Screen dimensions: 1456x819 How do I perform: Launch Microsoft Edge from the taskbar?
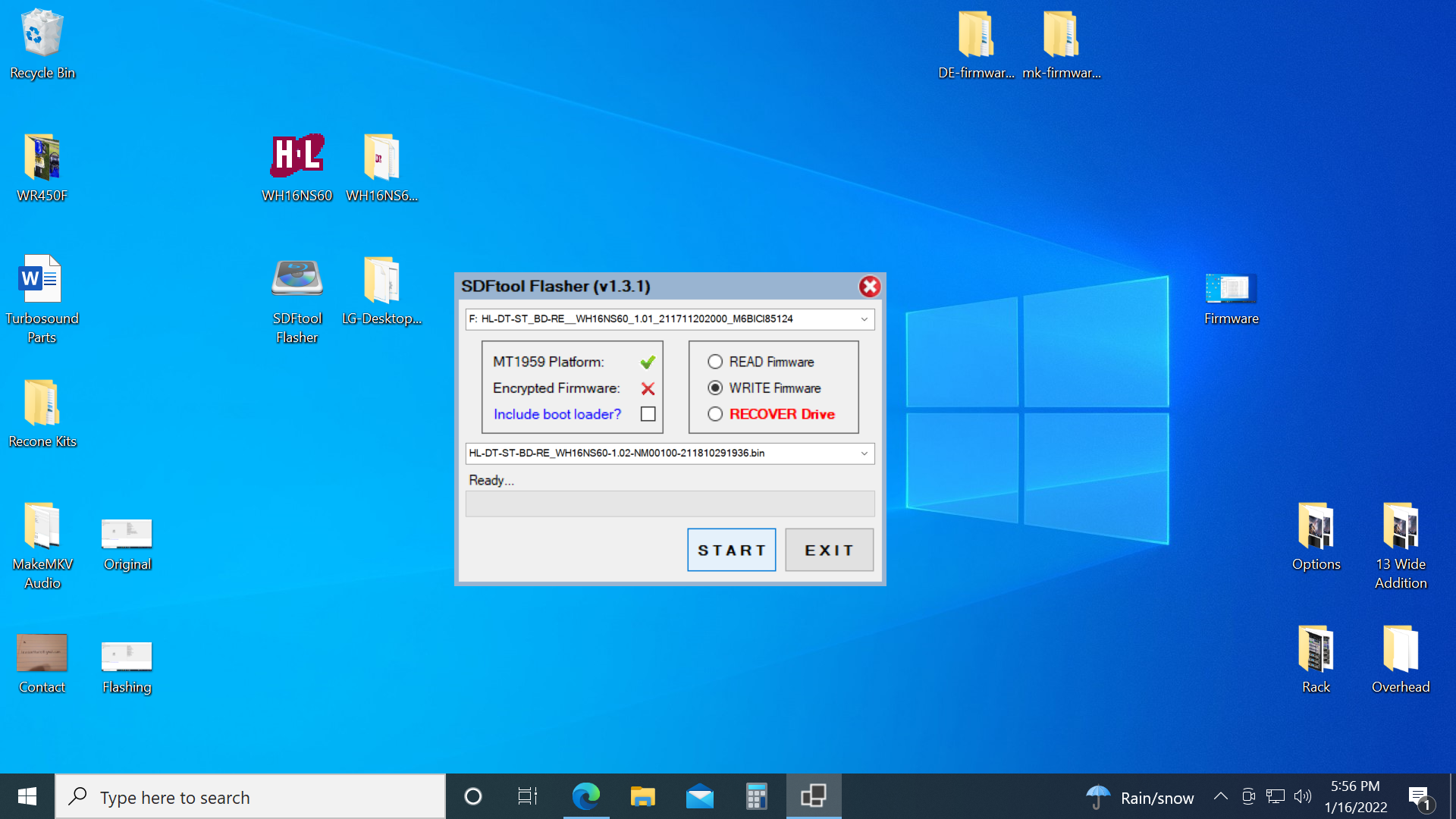point(585,796)
